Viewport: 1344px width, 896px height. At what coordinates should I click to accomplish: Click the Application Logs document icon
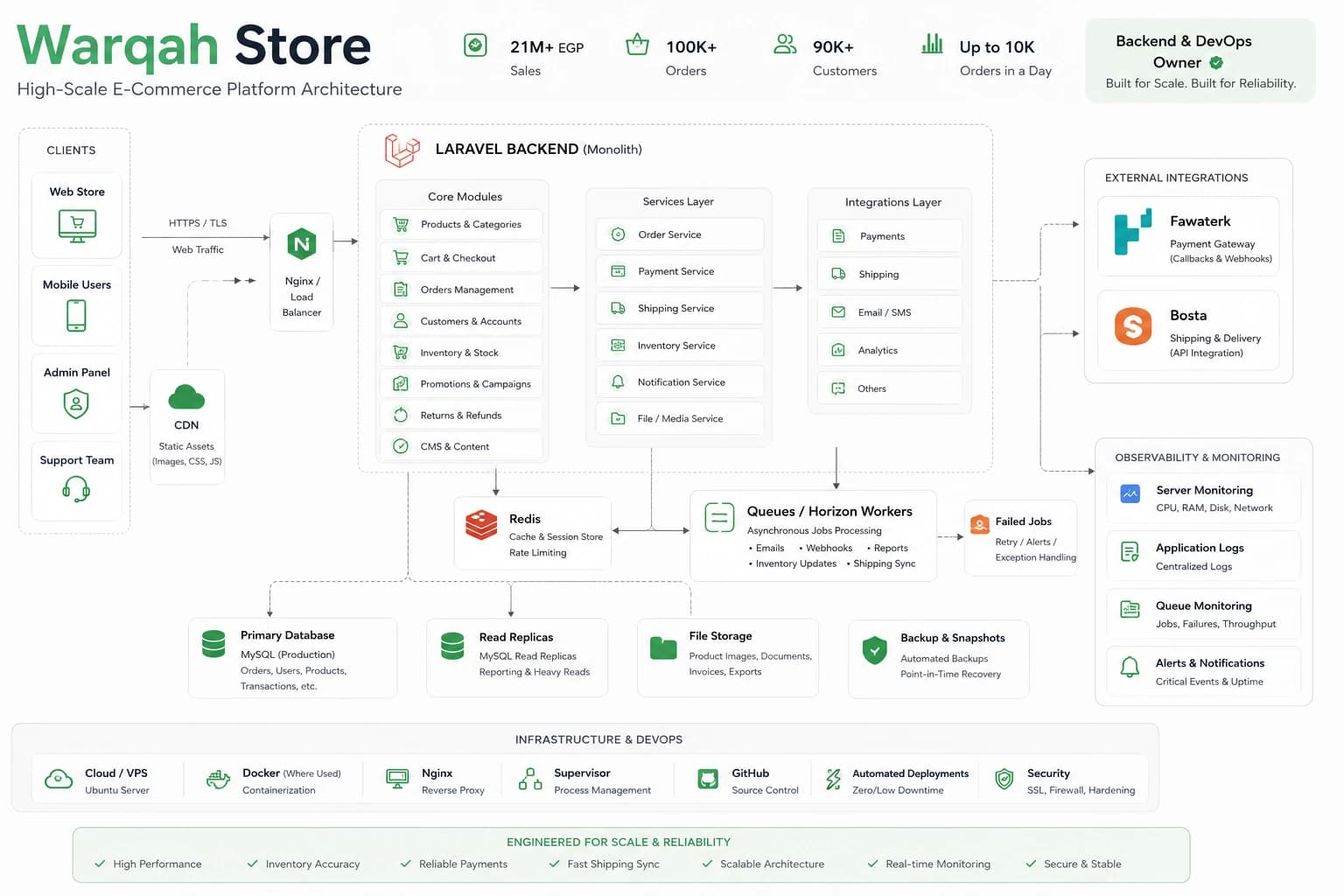[x=1130, y=551]
